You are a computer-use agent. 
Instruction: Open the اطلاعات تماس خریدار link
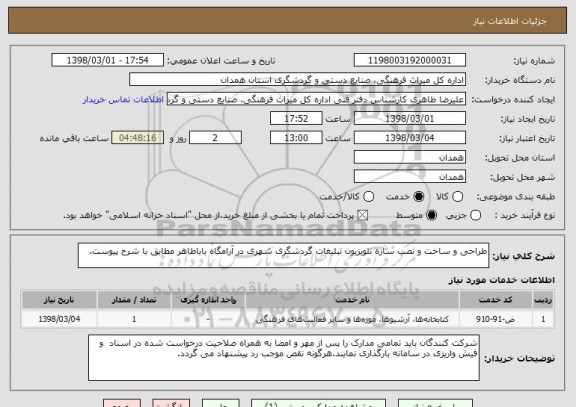click(x=123, y=100)
